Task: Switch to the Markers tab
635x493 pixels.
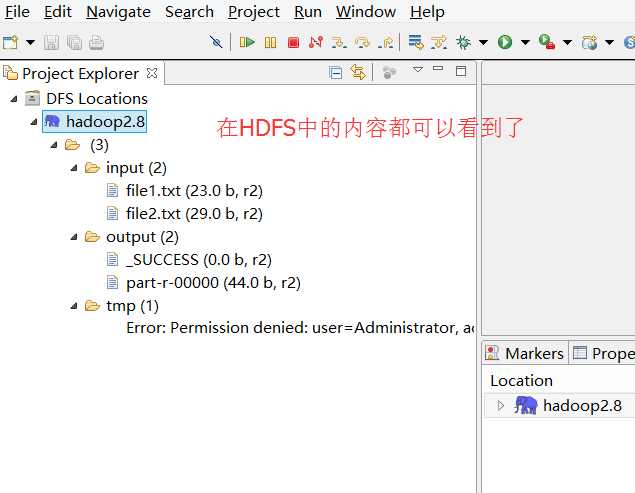Action: [525, 353]
